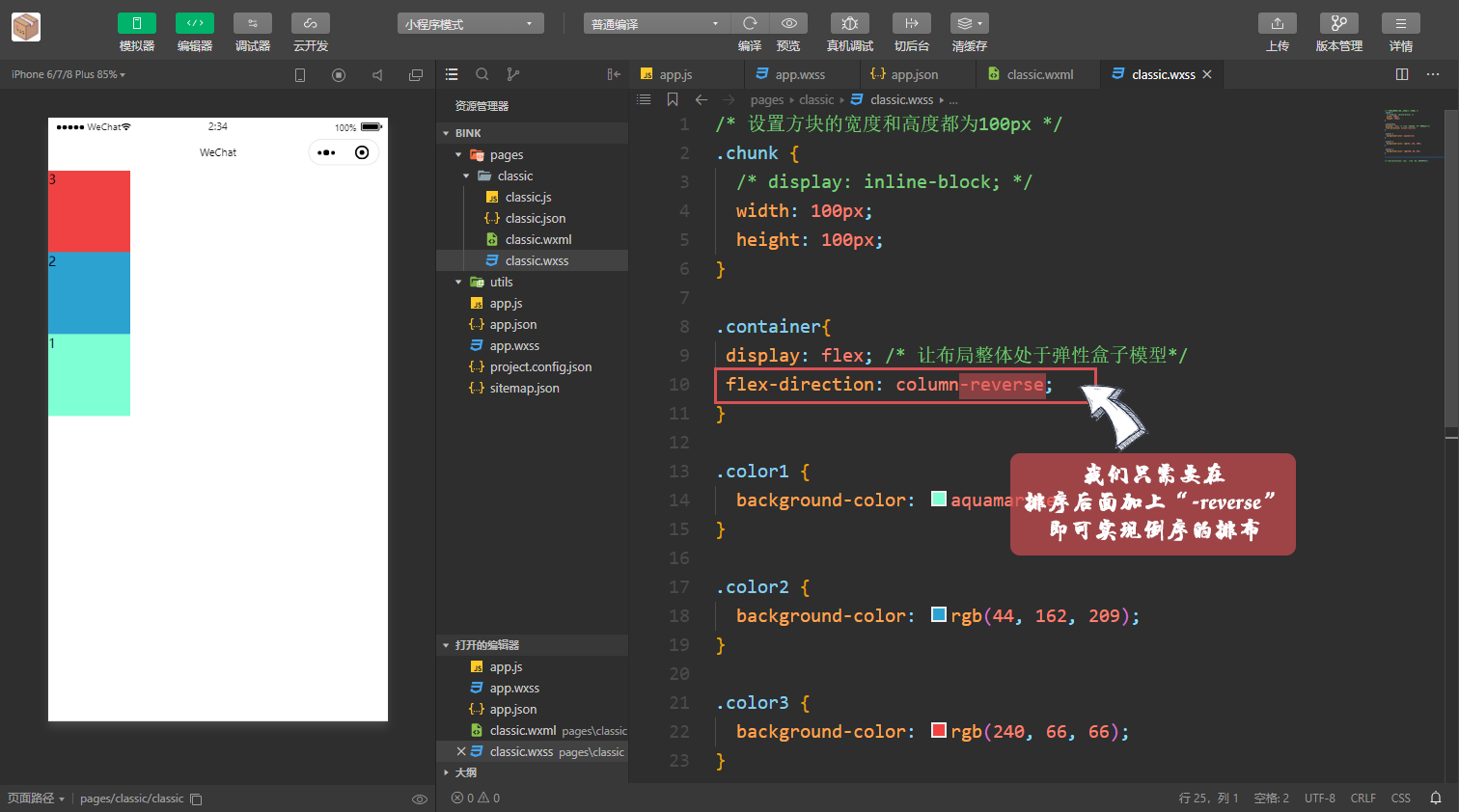
Task: Click the 页面路径 page path control
Action: pos(37,798)
